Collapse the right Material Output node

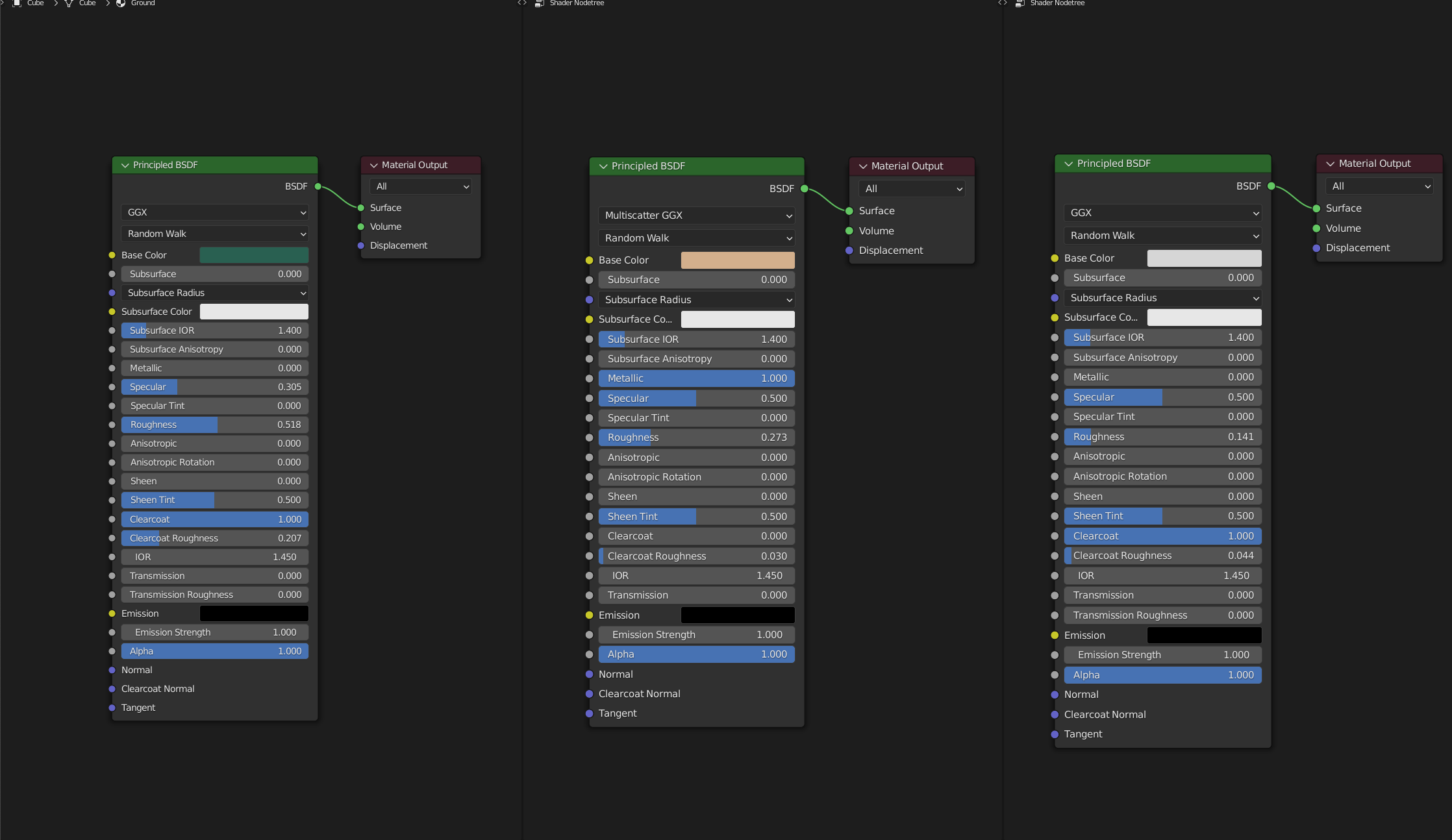click(1330, 164)
